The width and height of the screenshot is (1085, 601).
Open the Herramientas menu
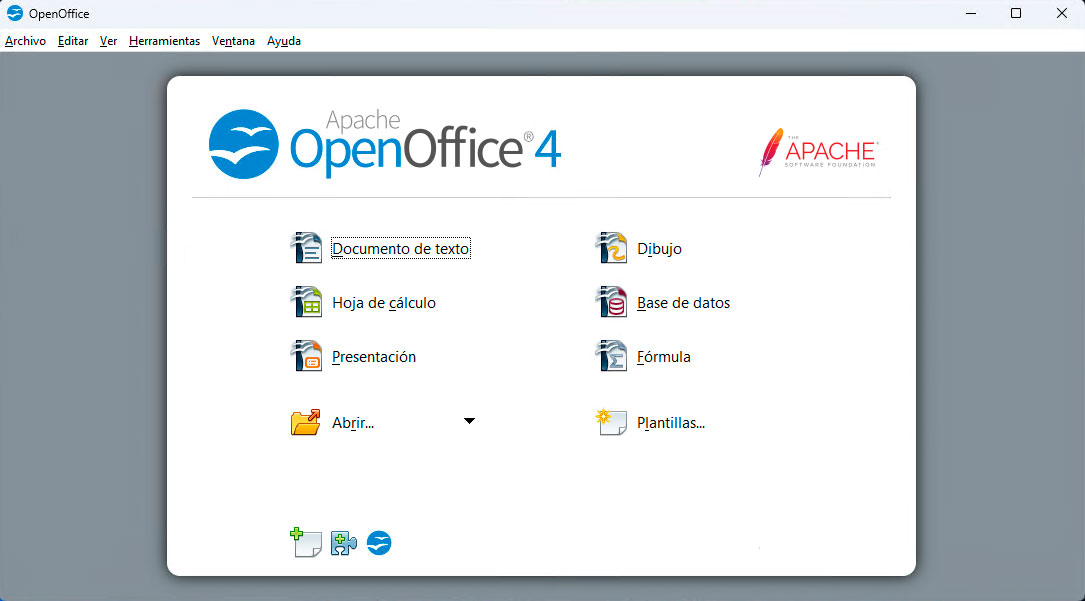click(x=164, y=41)
